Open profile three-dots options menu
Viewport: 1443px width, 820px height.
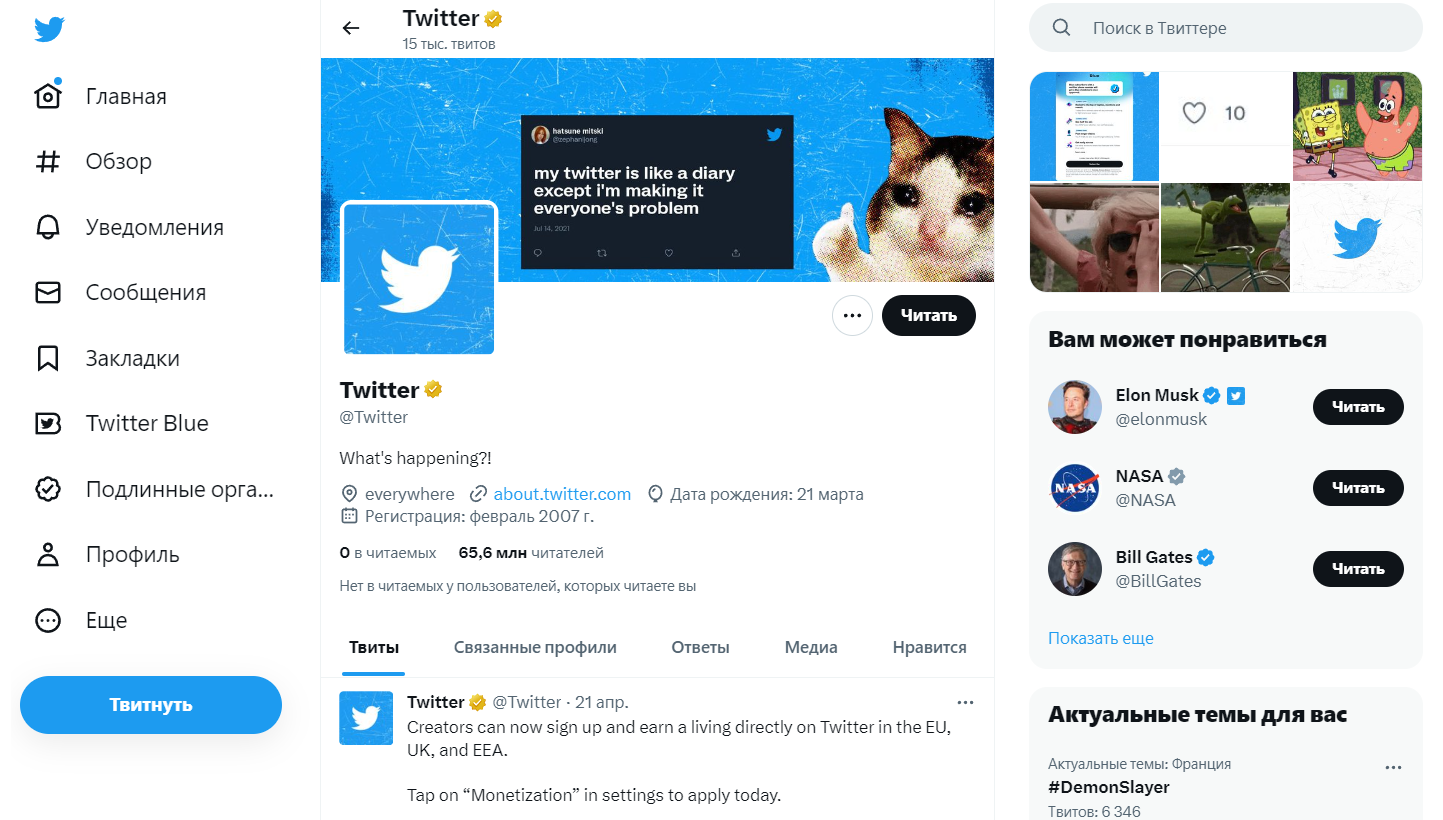(x=852, y=316)
